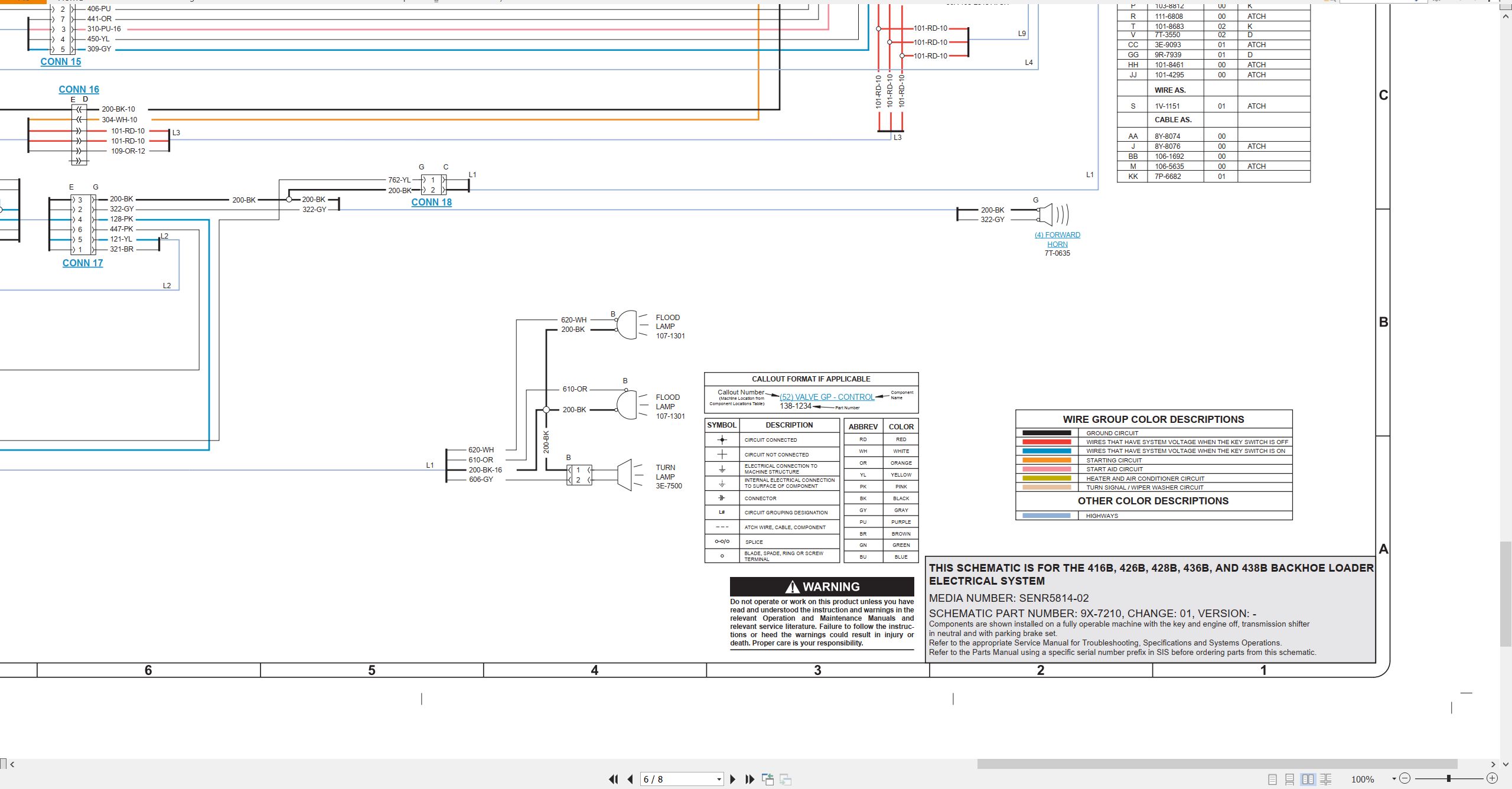Open the CONN 17 link

point(83,263)
